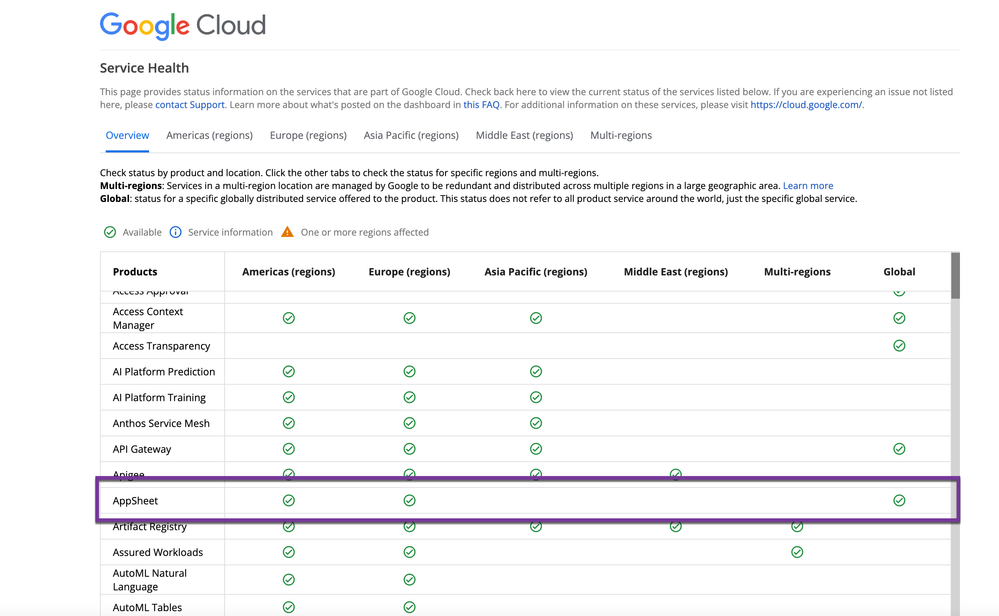Click the orange regions-affected warning triangle icon
The image size is (999, 616).
pos(287,232)
